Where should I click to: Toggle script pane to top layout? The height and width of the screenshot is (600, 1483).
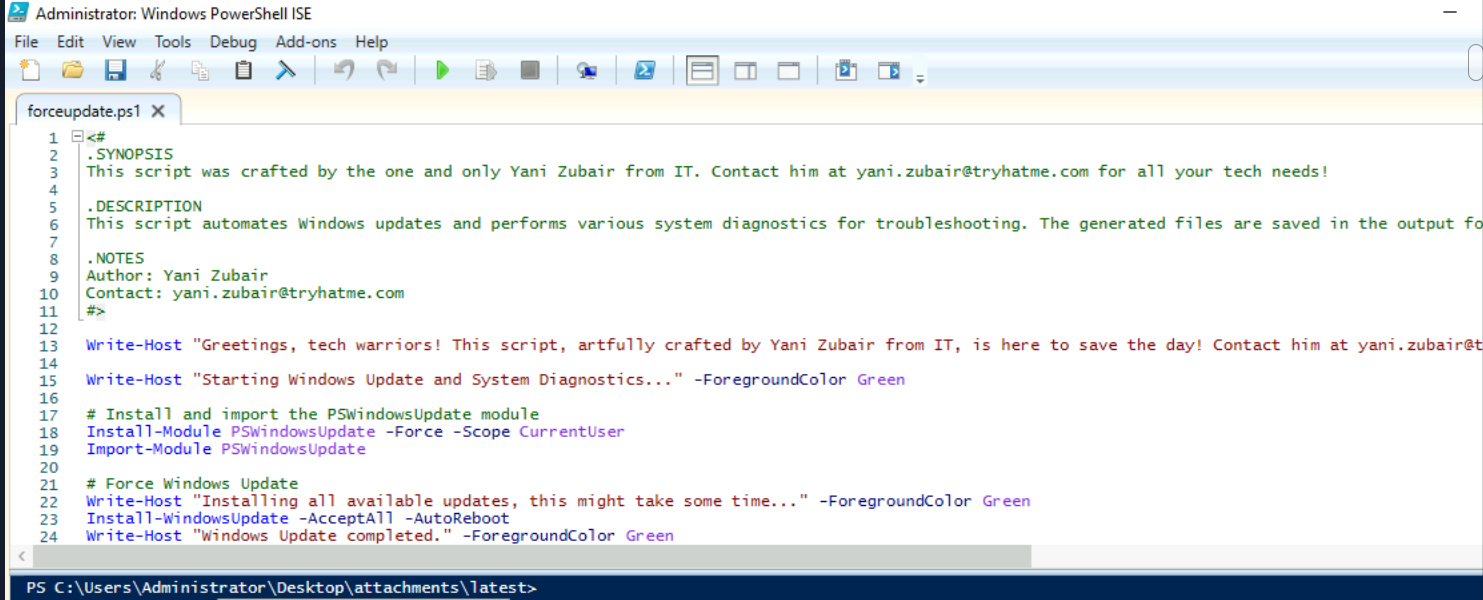[x=702, y=70]
